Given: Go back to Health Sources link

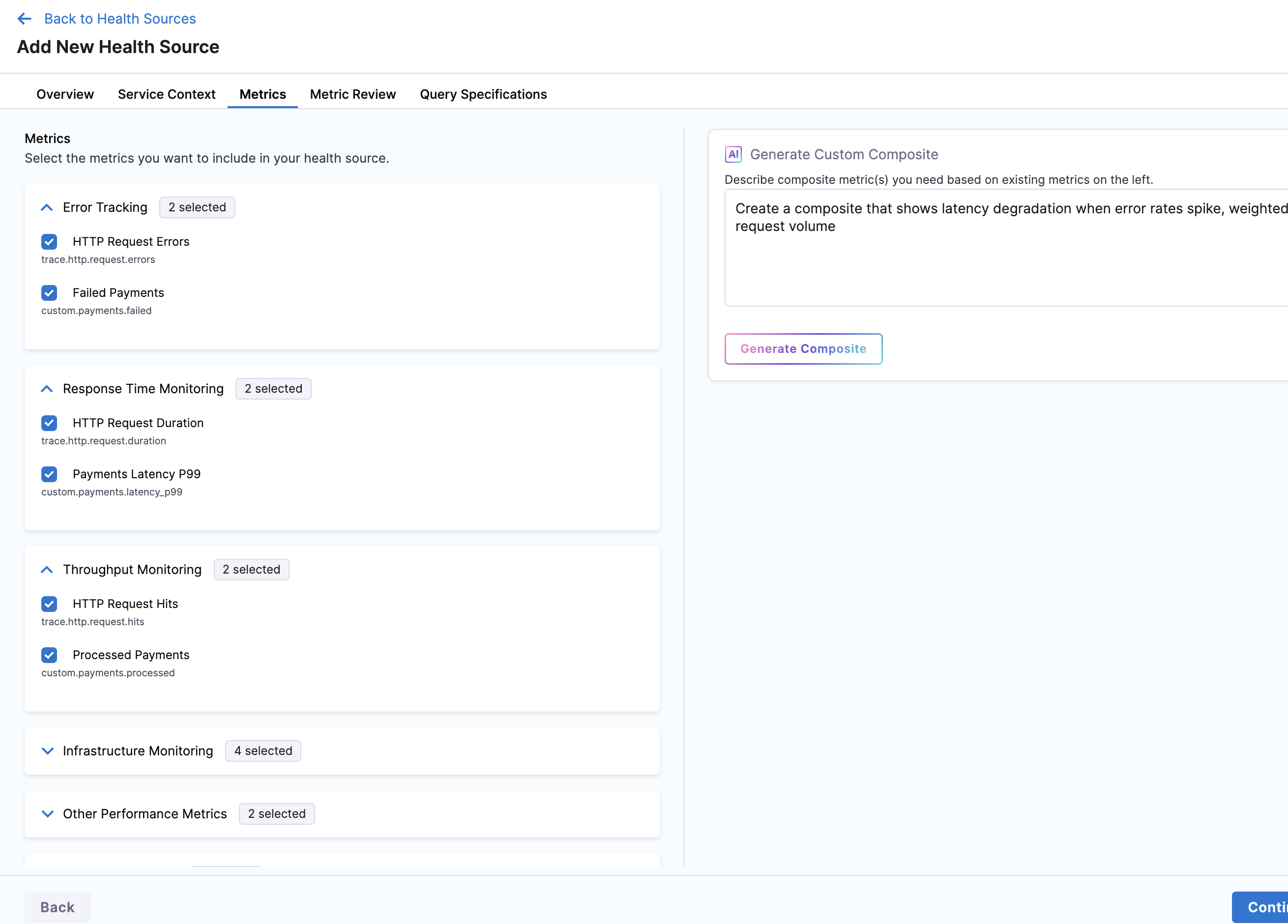Looking at the screenshot, I should point(120,19).
